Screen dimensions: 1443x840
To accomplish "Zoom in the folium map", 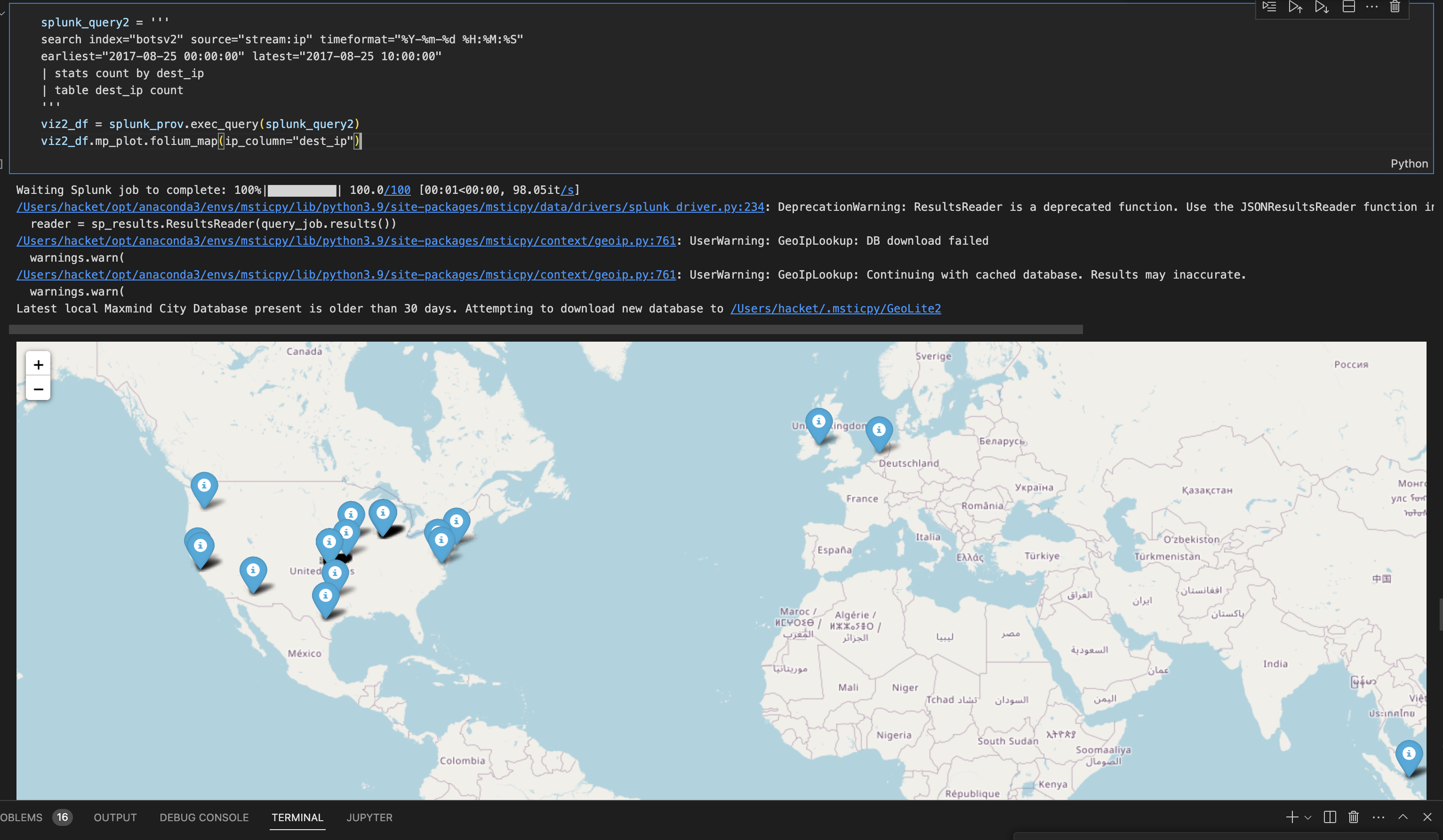I will coord(39,364).
